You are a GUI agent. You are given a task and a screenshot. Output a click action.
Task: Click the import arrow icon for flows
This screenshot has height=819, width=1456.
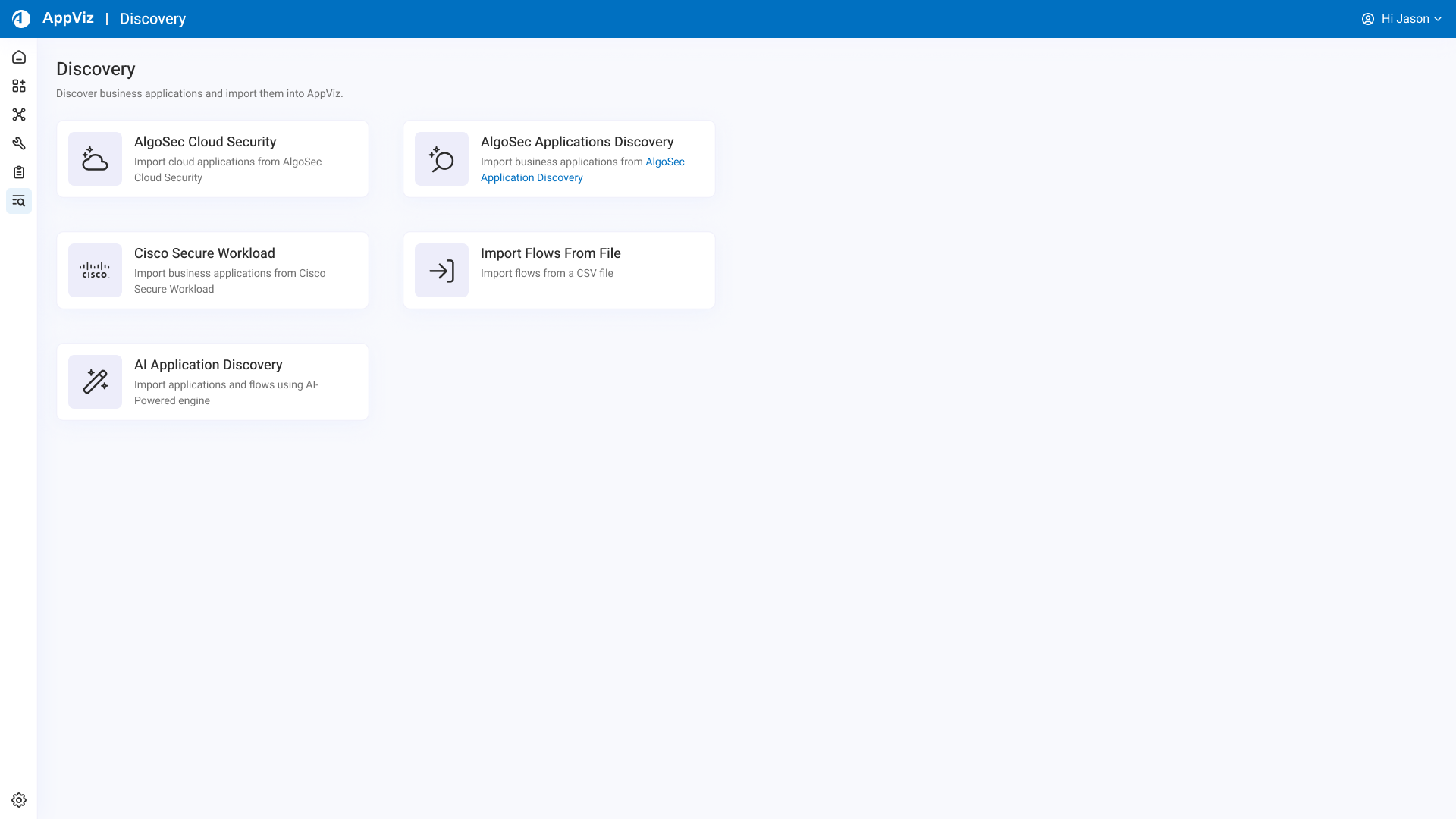coord(441,271)
